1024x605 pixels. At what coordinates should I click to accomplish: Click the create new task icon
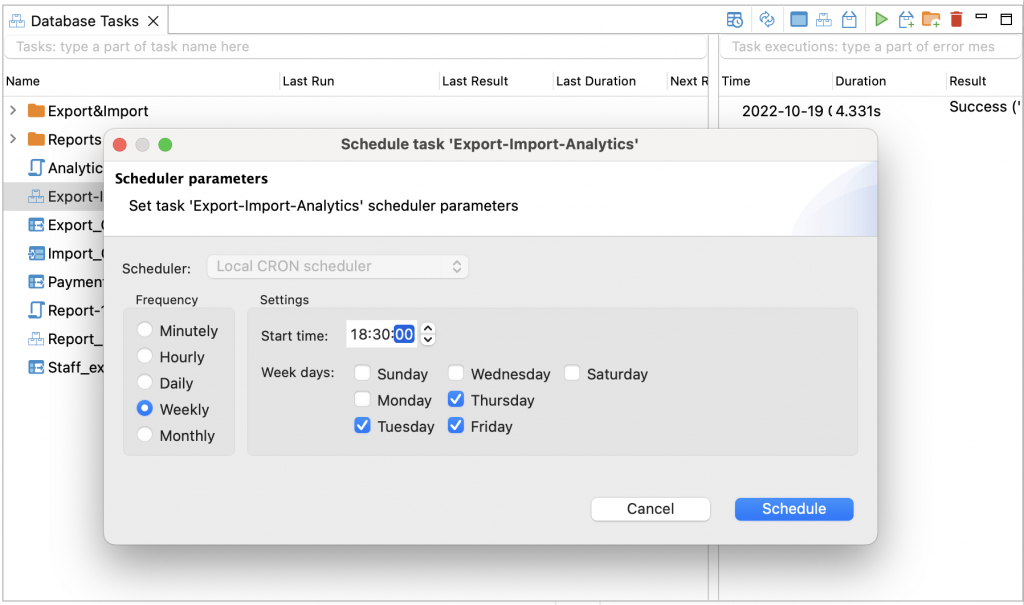pyautogui.click(x=906, y=20)
